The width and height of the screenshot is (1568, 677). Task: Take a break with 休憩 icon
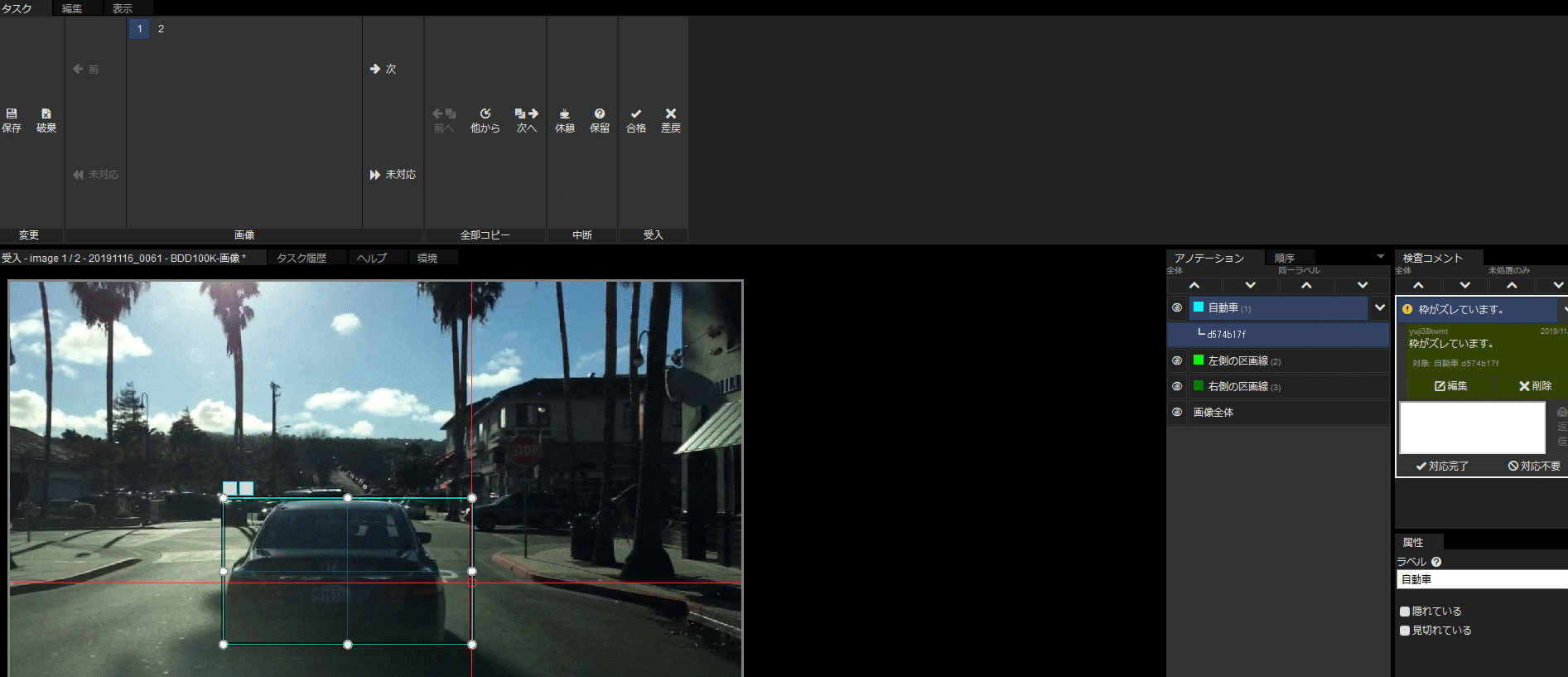tap(565, 120)
